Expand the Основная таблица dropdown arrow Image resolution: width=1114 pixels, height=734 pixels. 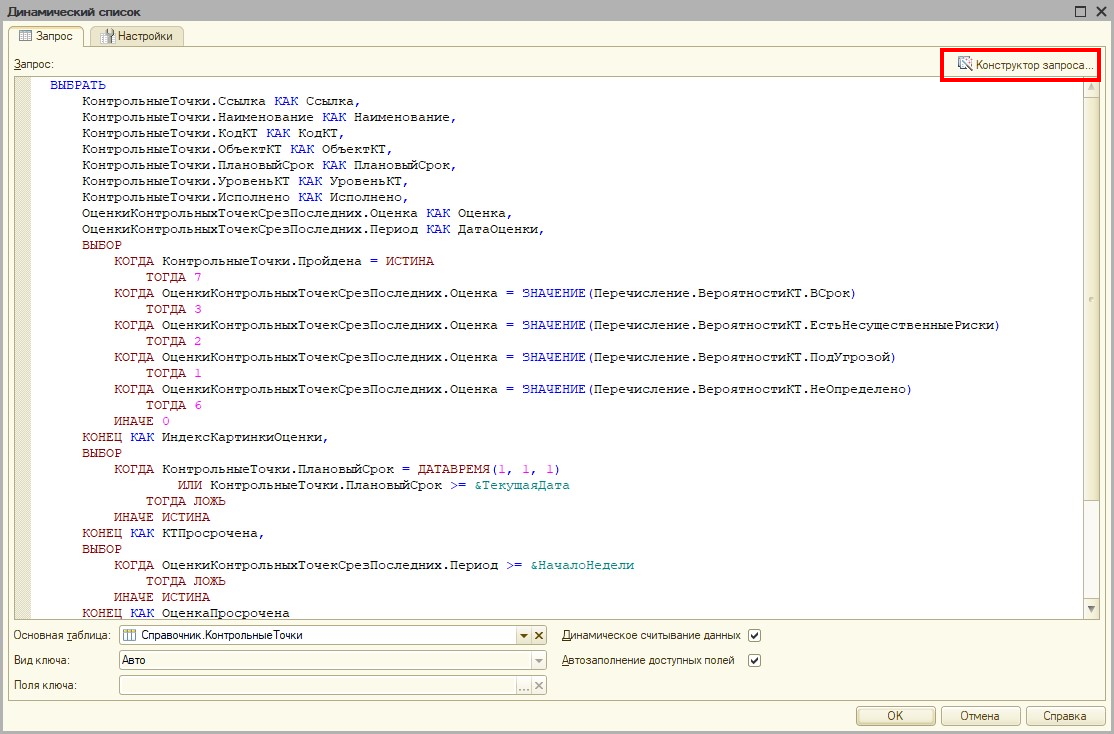click(524, 636)
